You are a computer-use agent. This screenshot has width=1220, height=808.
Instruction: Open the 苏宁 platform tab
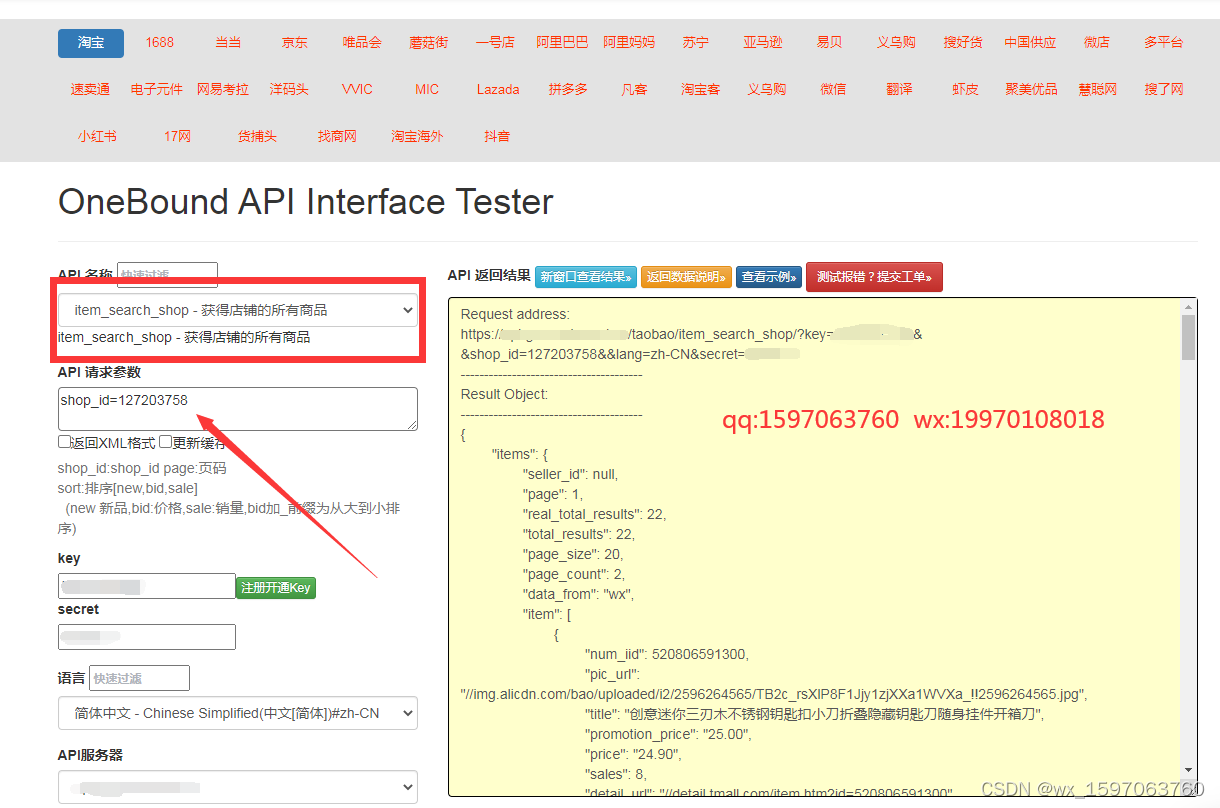pos(696,42)
